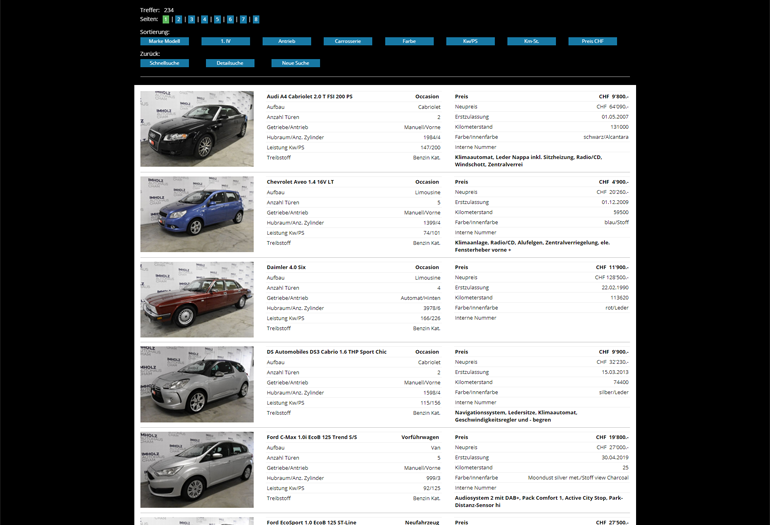Screen dimensions: 770x525
Task: Sort results by Km-St.
Action: (x=531, y=41)
